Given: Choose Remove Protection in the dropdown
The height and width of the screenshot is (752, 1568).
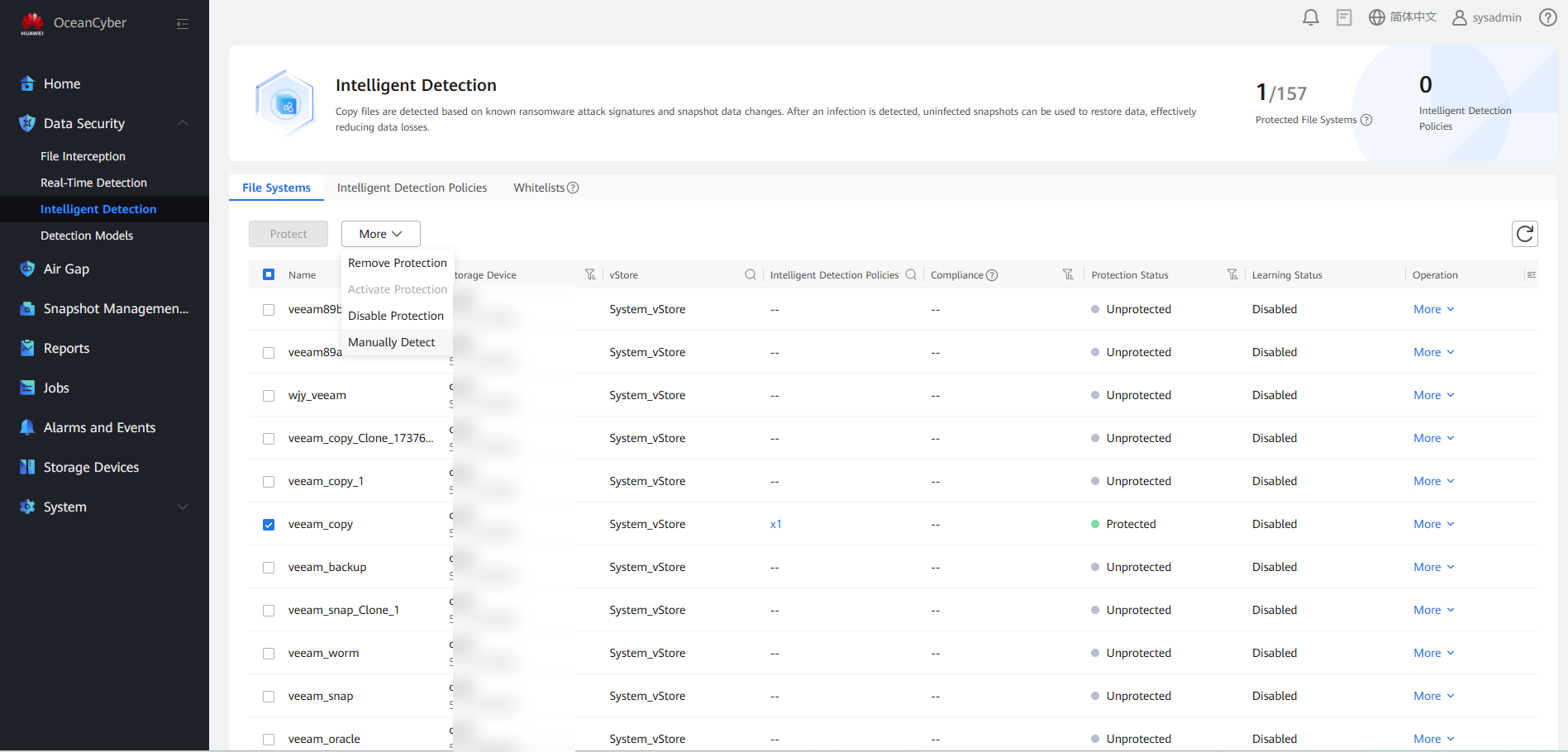Looking at the screenshot, I should point(397,263).
